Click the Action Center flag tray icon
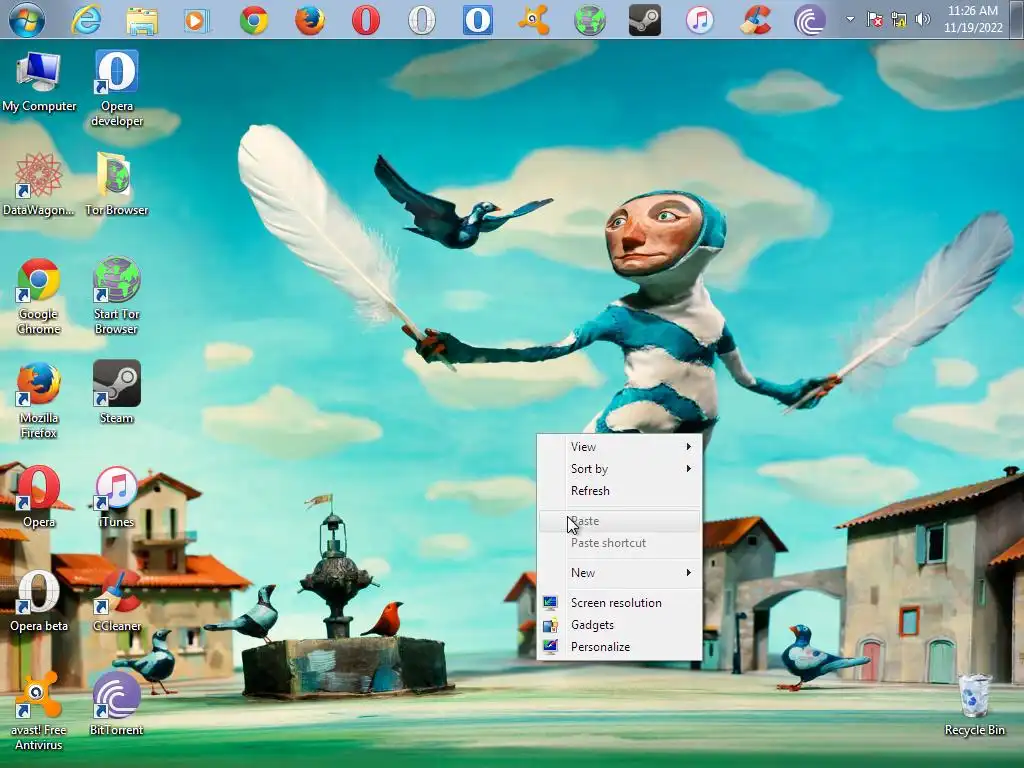Image resolution: width=1024 pixels, height=768 pixels. tap(874, 20)
